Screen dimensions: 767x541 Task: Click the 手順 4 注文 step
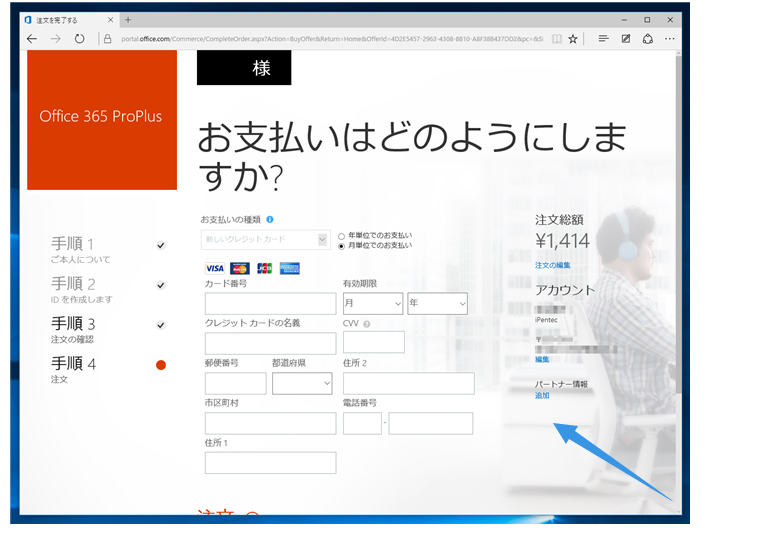tap(73, 369)
